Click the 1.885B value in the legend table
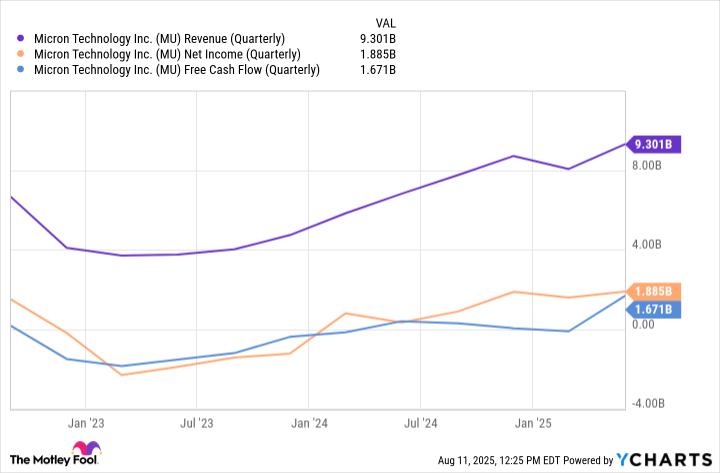 (377, 55)
